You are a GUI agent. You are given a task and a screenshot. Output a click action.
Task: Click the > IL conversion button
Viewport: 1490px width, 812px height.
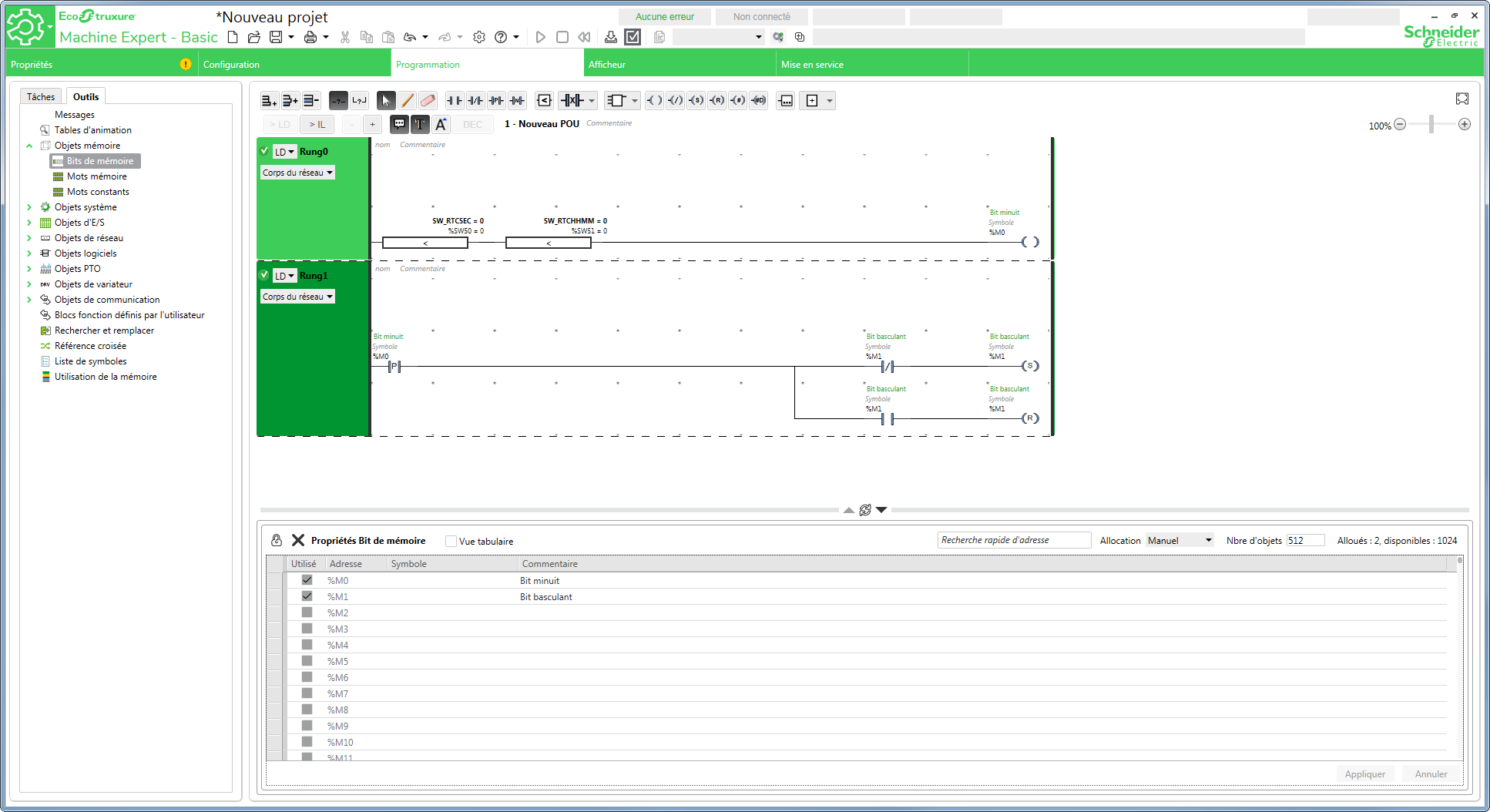coord(317,124)
